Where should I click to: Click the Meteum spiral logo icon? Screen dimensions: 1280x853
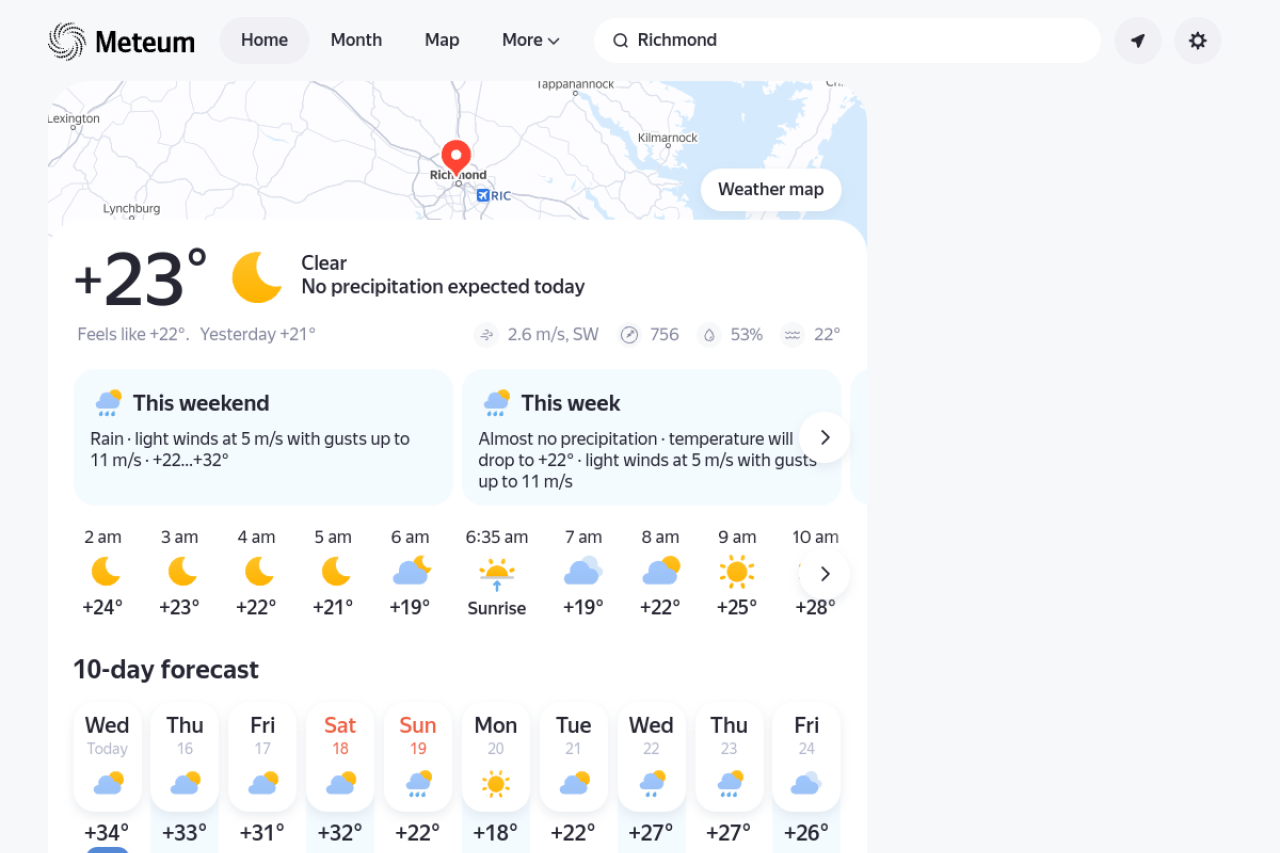pos(67,41)
